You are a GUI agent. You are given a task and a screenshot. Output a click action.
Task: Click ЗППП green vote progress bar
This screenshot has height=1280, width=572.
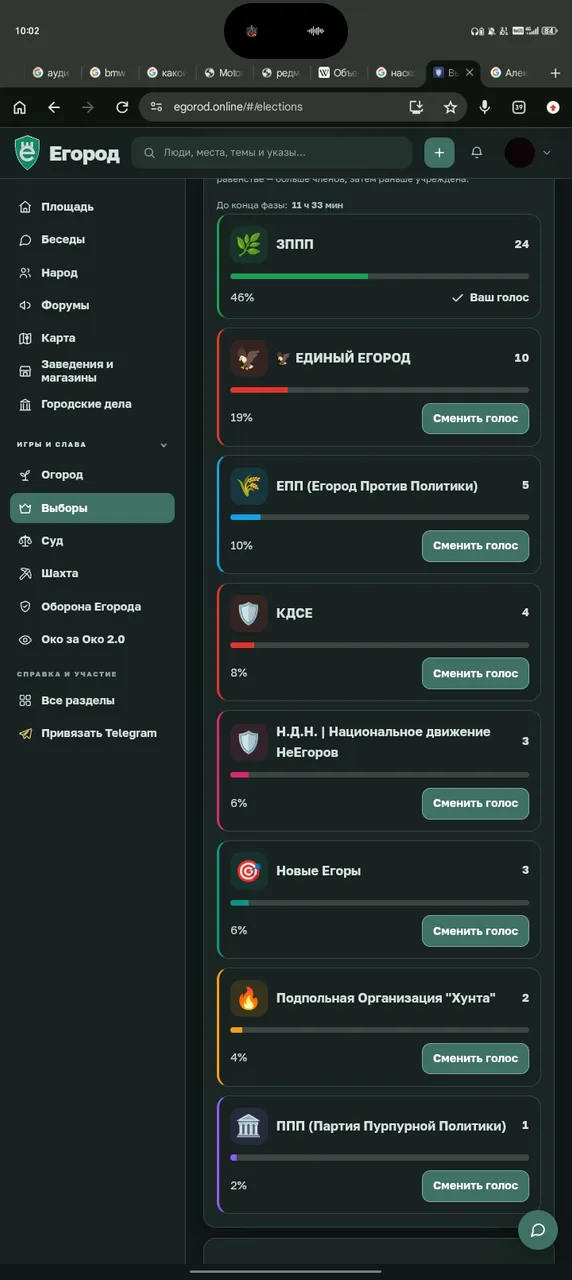pos(380,276)
